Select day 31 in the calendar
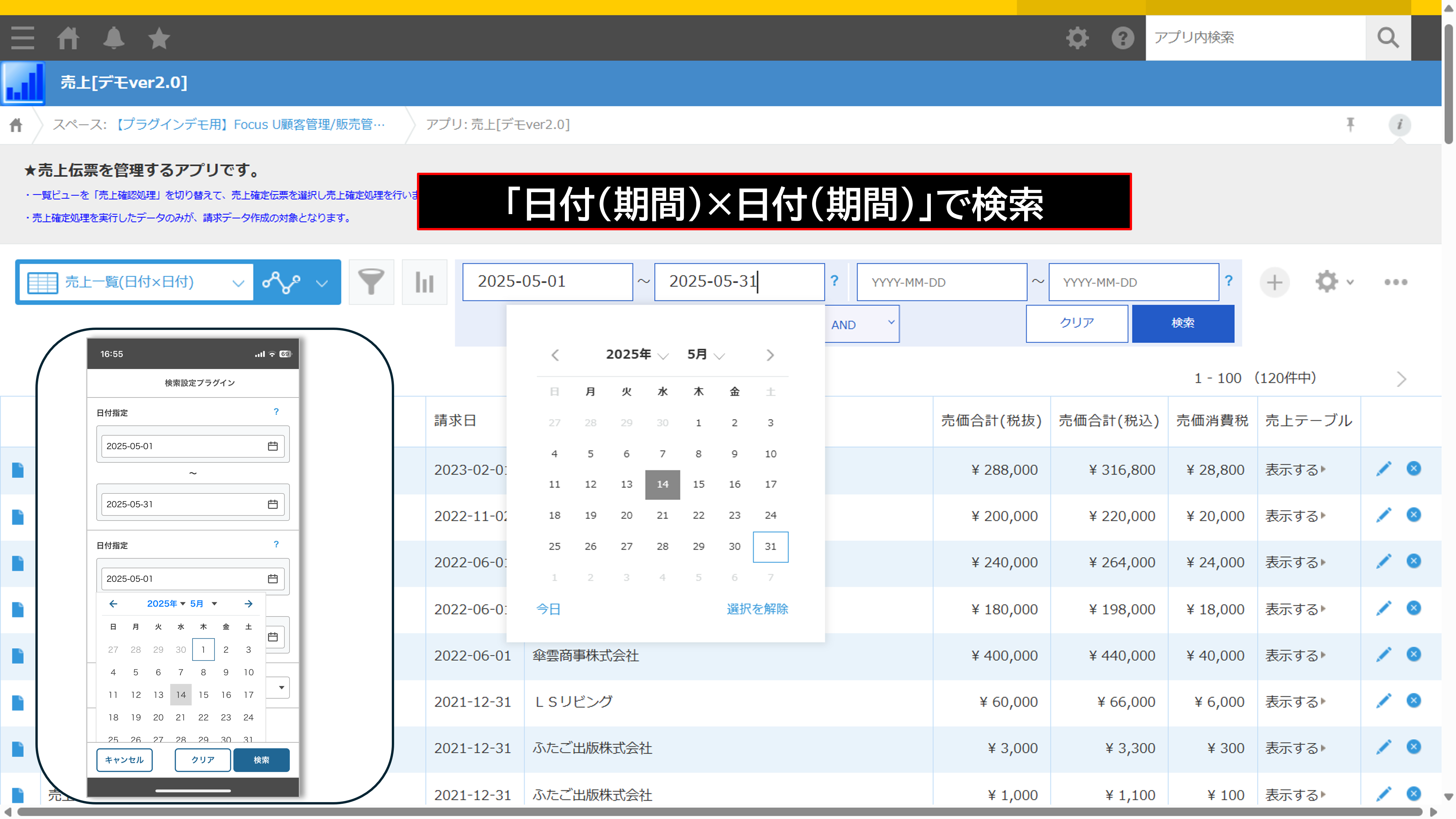The image size is (1456, 819). 770,547
